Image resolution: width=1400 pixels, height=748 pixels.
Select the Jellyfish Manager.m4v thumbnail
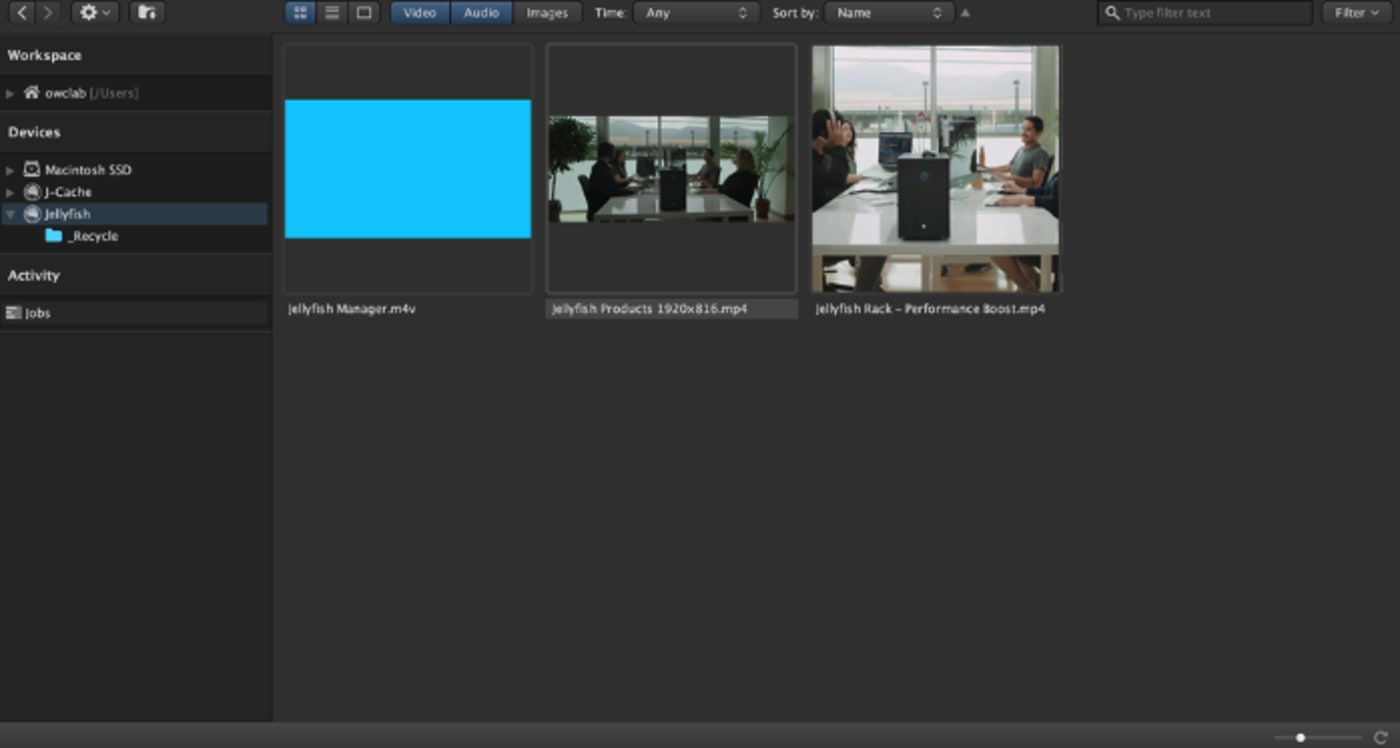point(408,168)
